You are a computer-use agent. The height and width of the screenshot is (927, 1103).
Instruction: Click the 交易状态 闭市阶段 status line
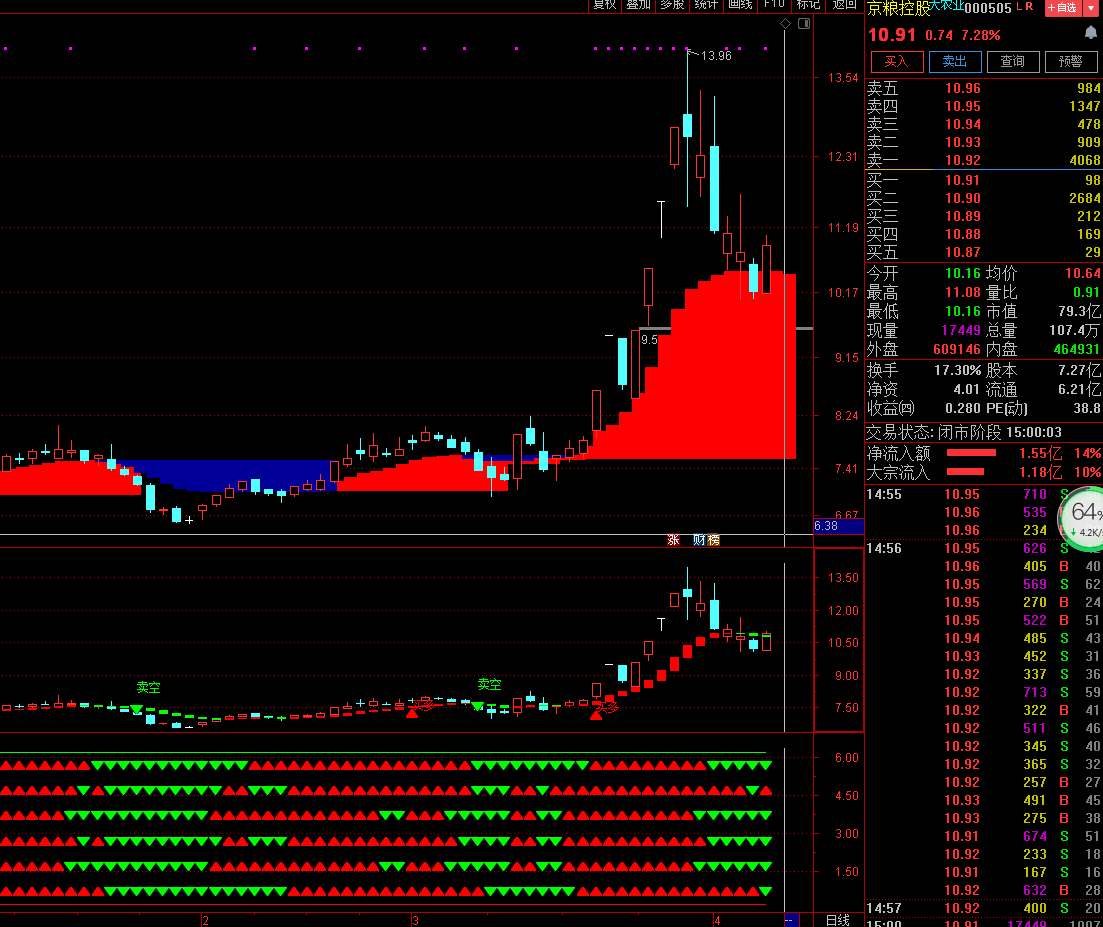[x=964, y=432]
